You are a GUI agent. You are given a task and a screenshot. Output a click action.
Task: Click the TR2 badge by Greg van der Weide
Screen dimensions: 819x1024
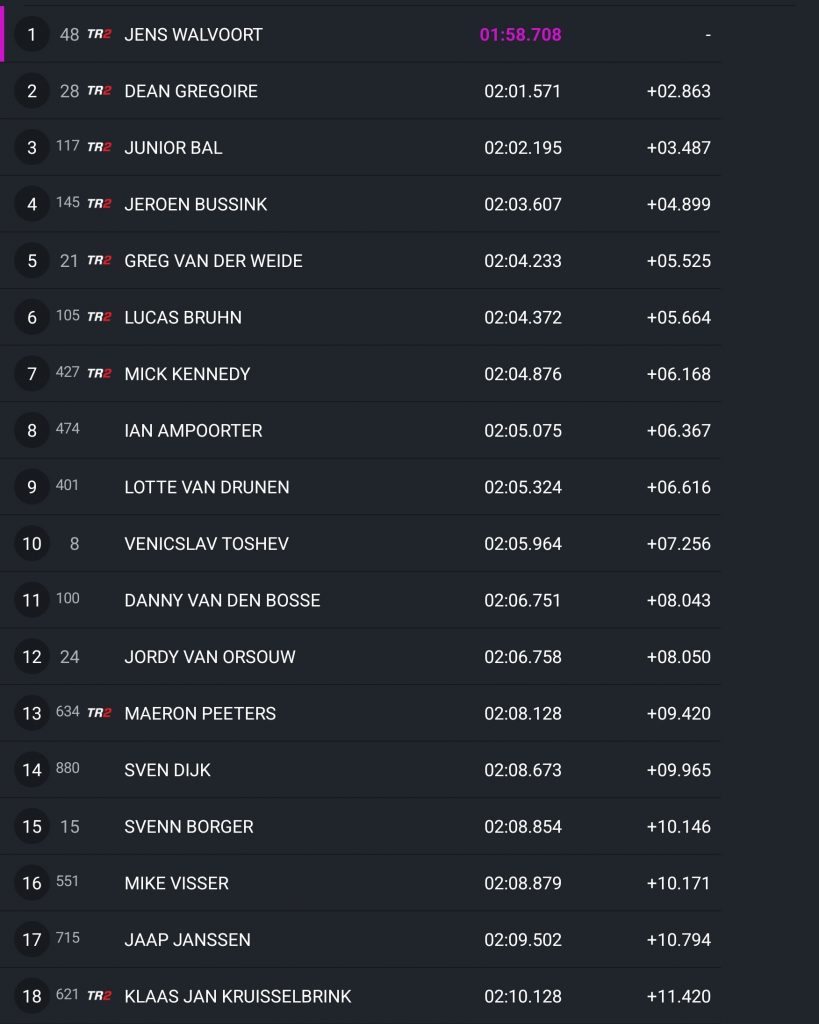click(x=99, y=260)
